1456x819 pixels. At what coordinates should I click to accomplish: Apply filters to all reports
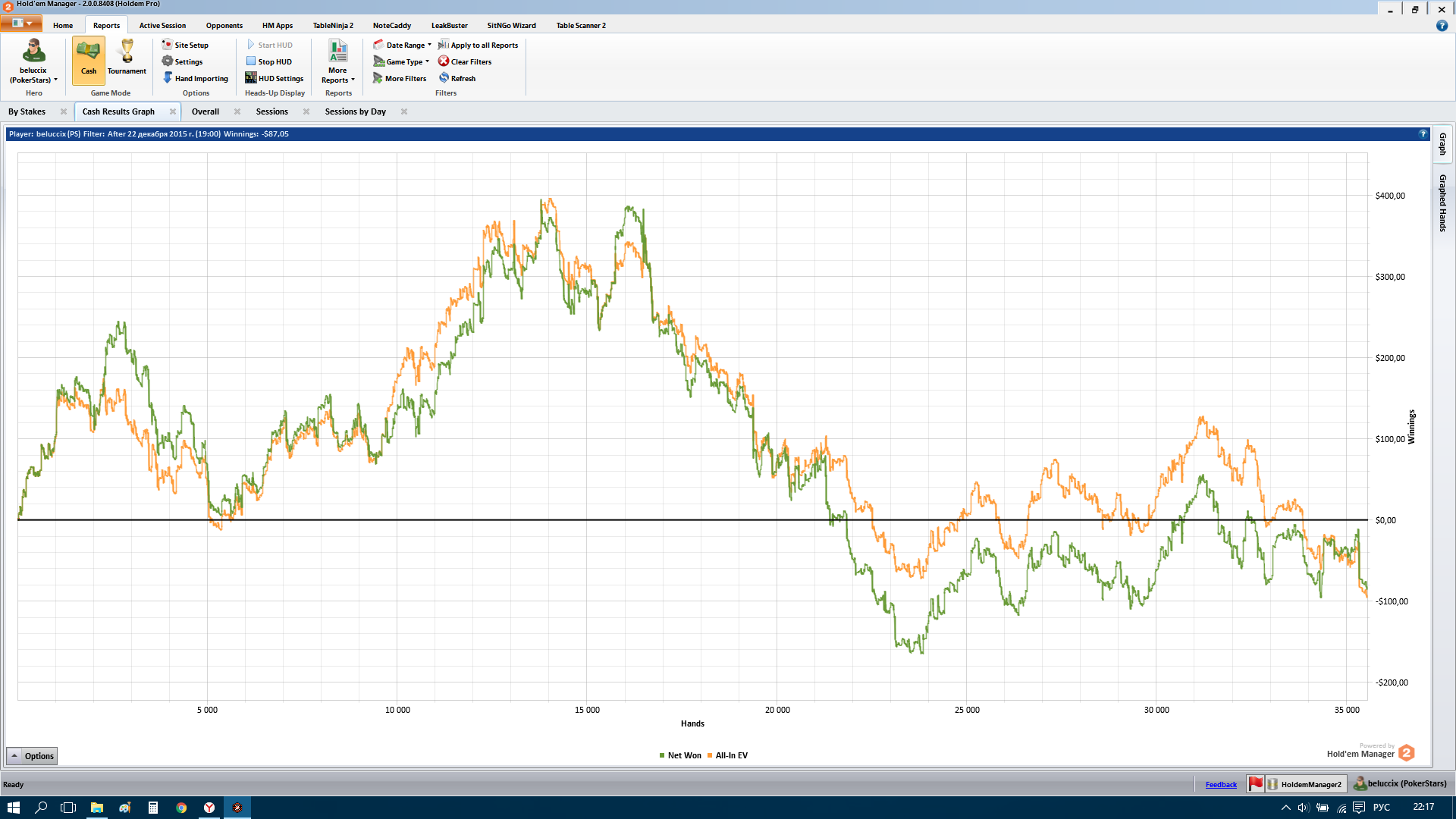(478, 45)
